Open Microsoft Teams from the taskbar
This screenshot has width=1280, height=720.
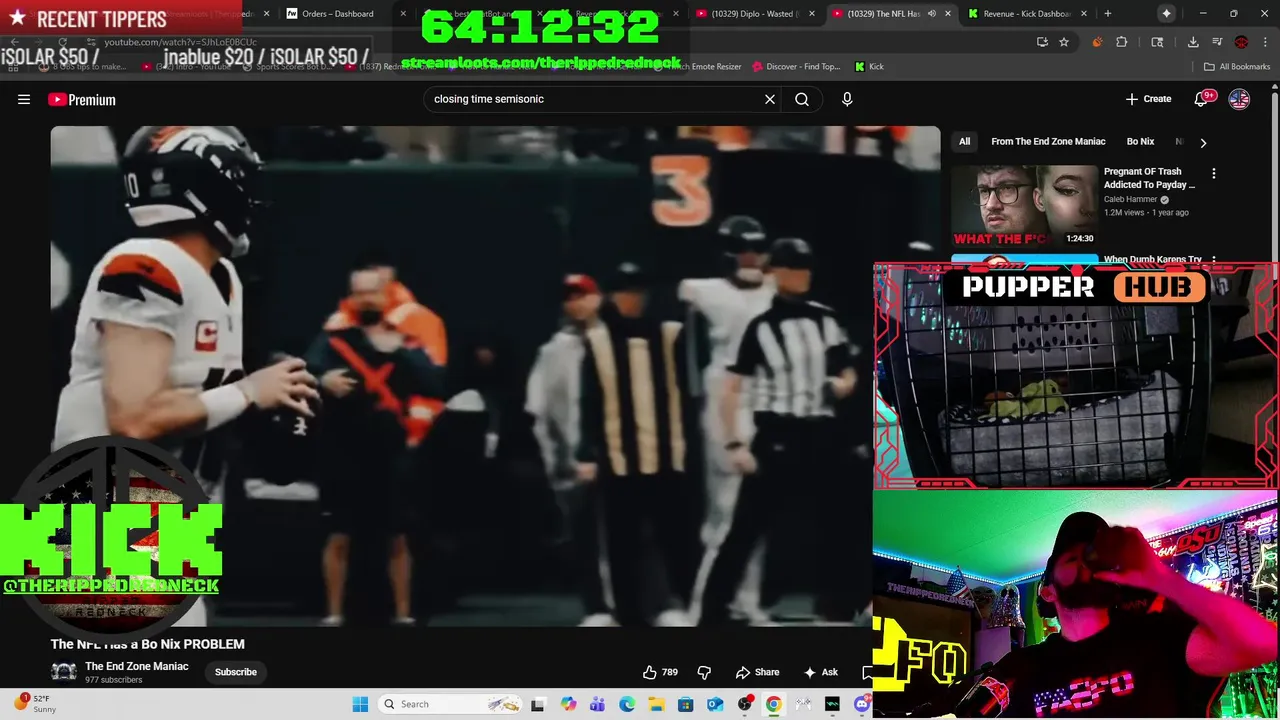point(597,704)
